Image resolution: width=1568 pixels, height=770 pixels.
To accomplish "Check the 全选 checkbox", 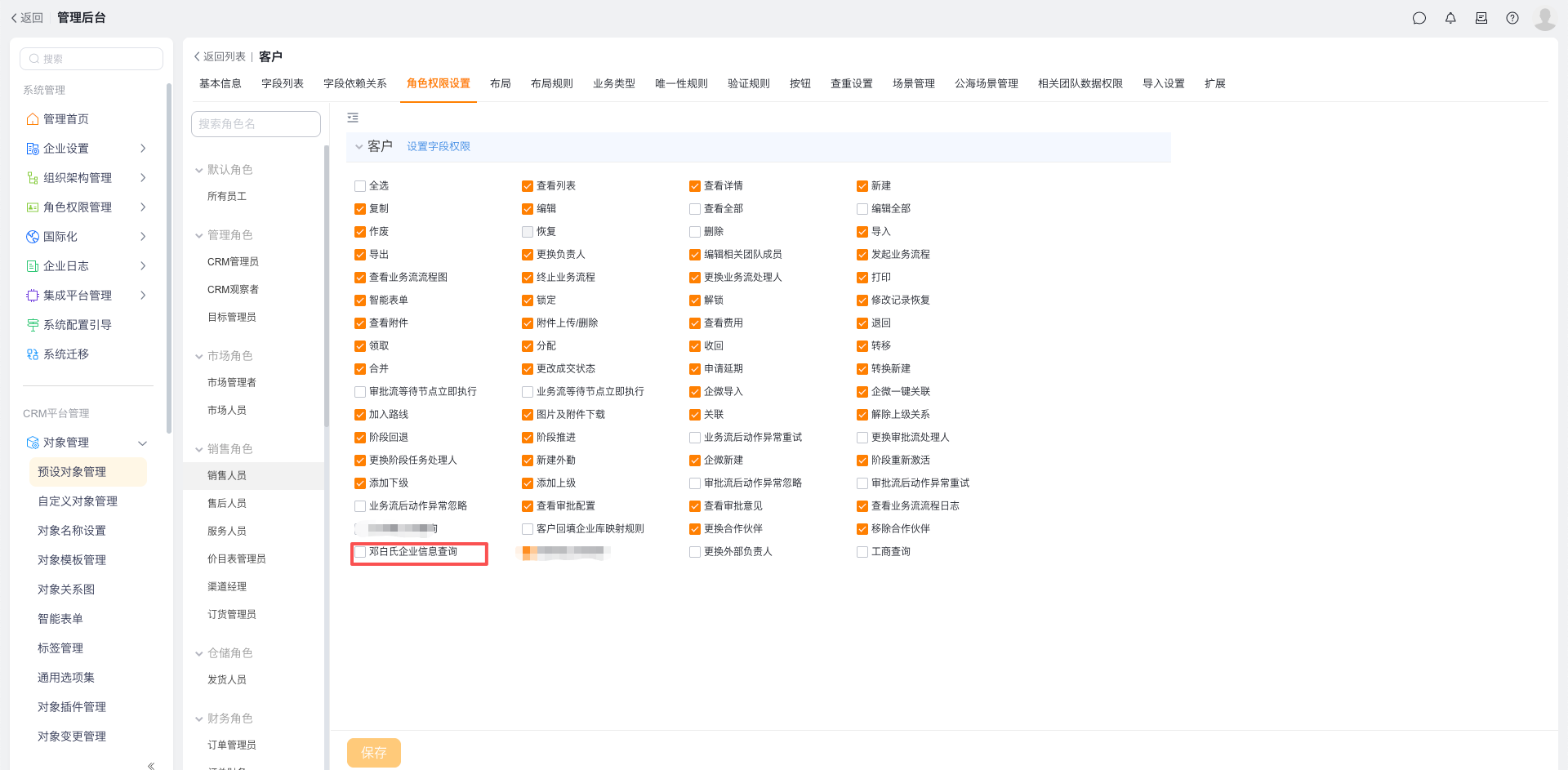I will pyautogui.click(x=360, y=186).
